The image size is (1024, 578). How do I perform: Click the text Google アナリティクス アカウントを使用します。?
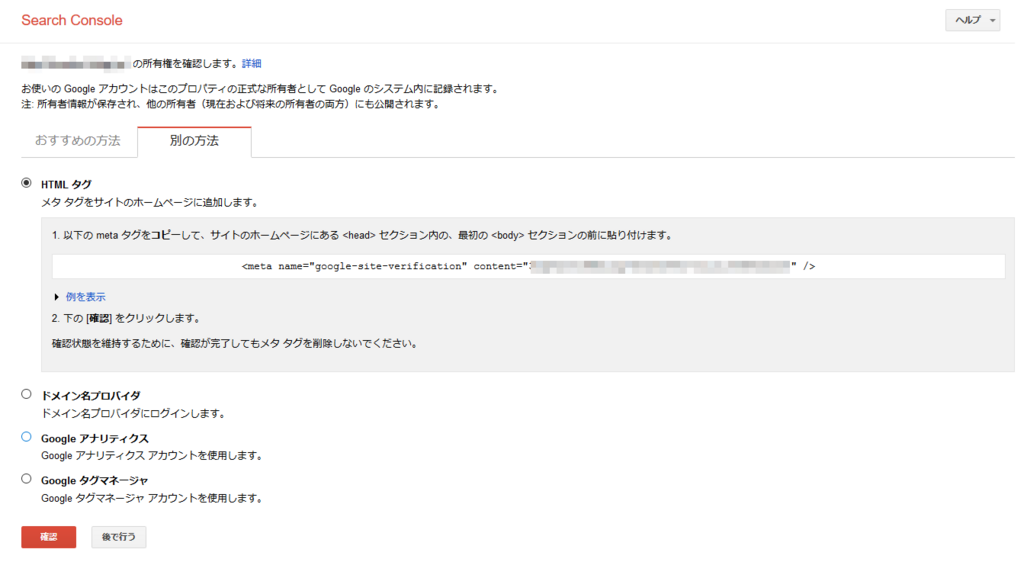153,455
